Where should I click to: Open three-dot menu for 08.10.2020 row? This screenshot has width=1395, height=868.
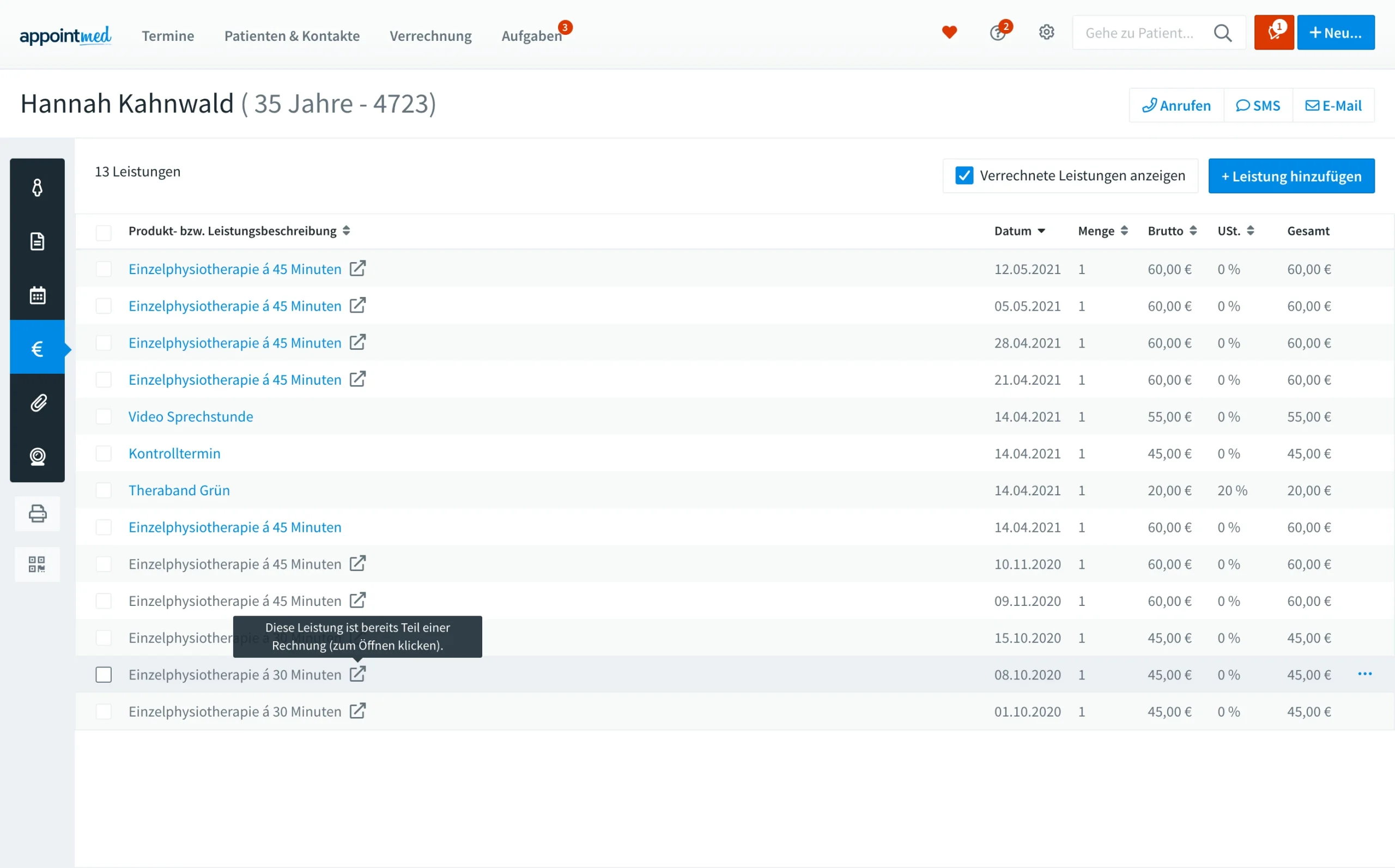coord(1364,673)
